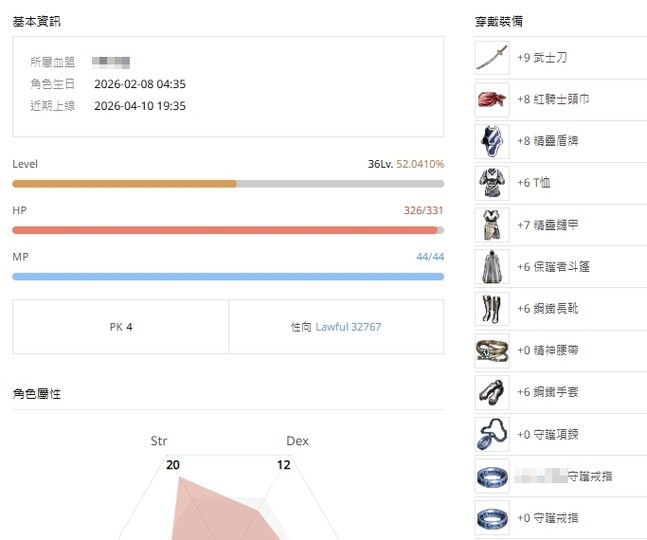
Task: Click the 保護者斗篷 cloak icon
Action: (x=492, y=267)
